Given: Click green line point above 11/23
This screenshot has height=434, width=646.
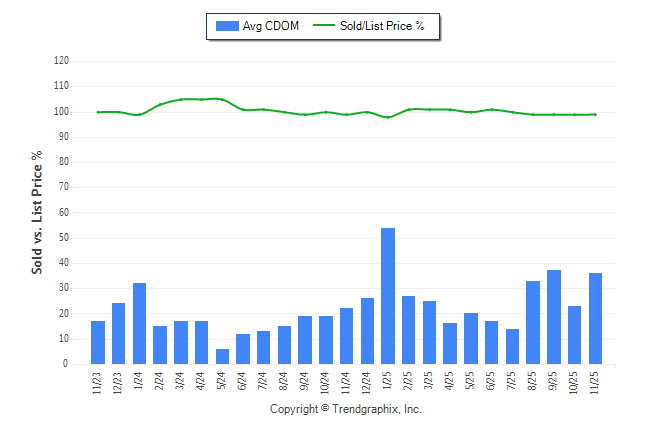Looking at the screenshot, I should point(98,112).
